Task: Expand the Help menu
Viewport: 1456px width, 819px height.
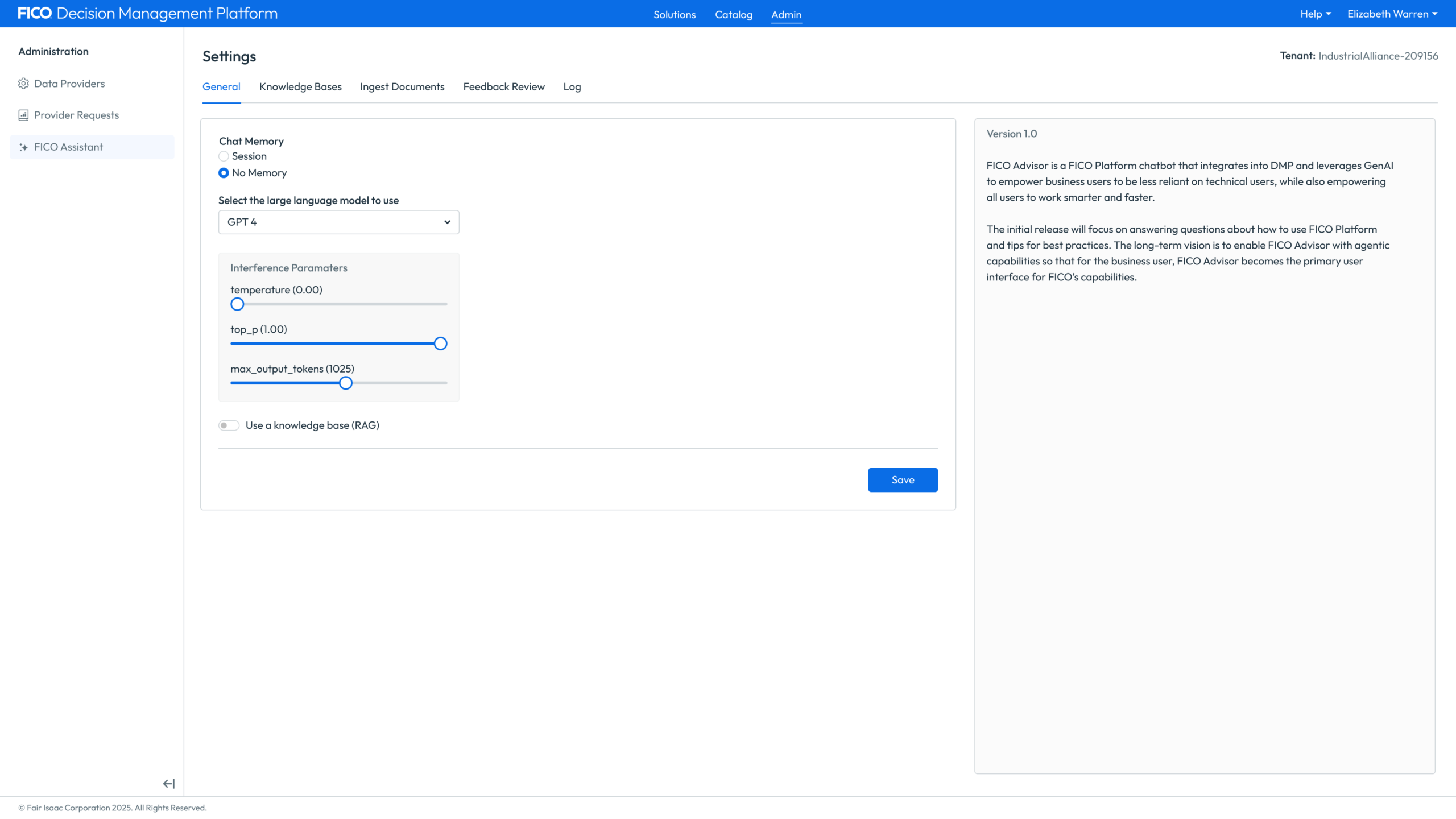Action: (1315, 14)
